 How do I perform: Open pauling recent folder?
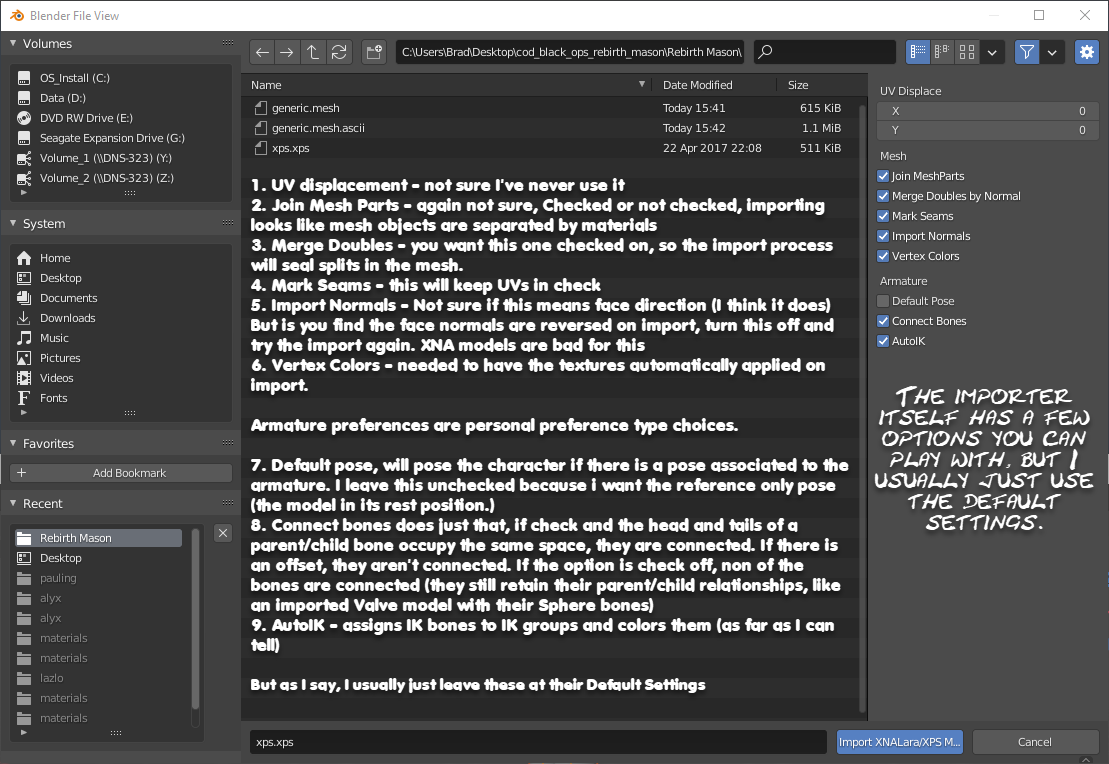coord(98,578)
